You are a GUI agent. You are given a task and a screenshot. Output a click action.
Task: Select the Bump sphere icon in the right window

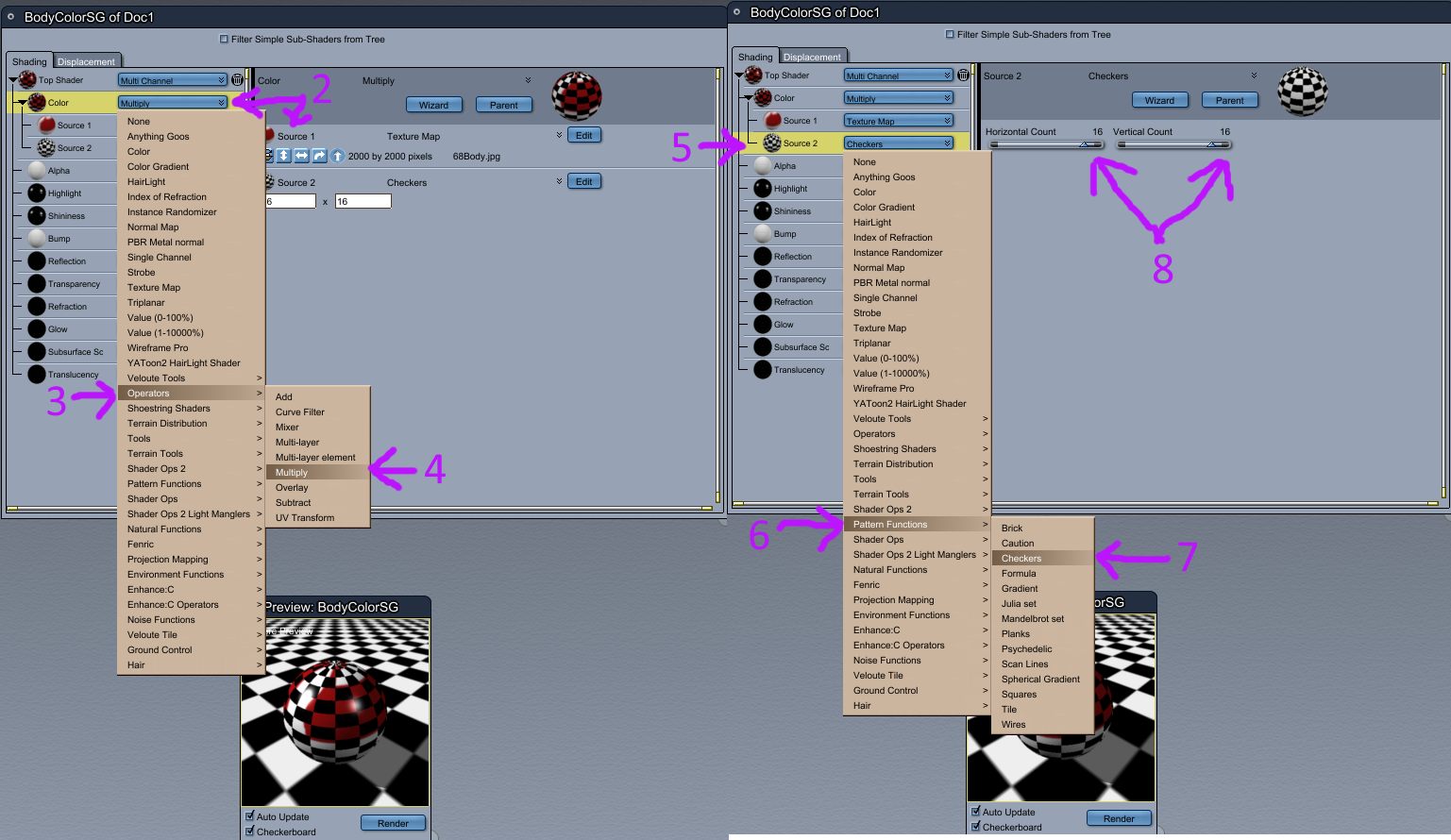(763, 234)
